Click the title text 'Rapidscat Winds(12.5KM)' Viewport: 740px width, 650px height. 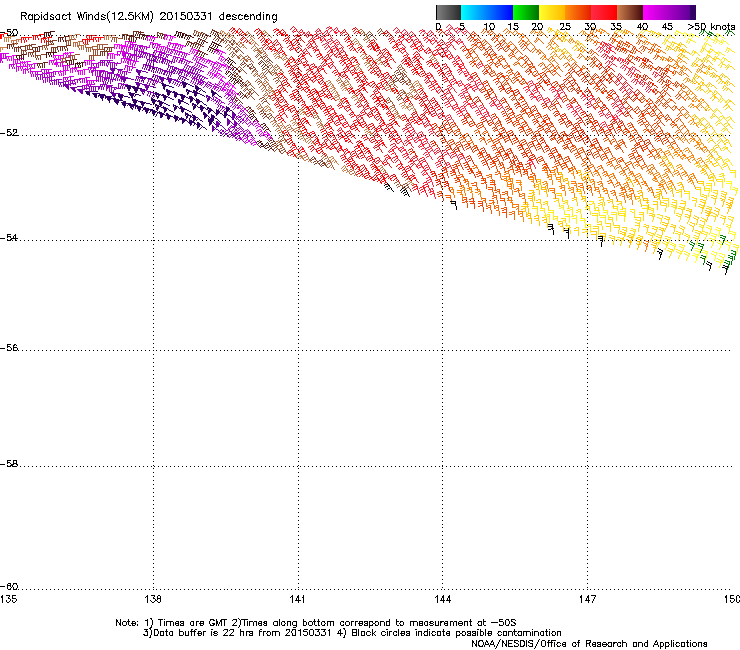click(x=87, y=17)
